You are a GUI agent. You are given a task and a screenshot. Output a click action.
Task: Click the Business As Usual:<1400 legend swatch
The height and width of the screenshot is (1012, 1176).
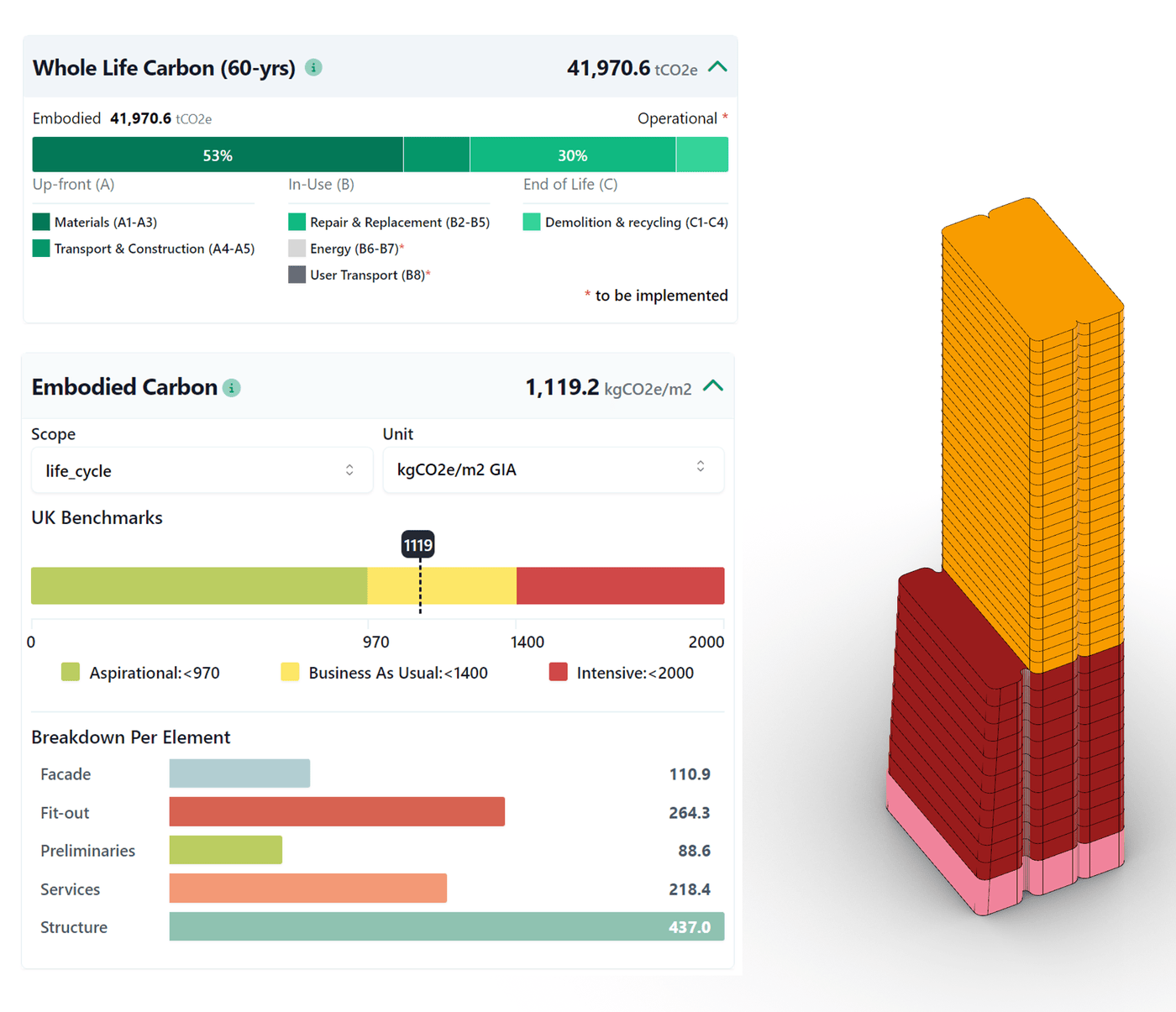click(290, 672)
